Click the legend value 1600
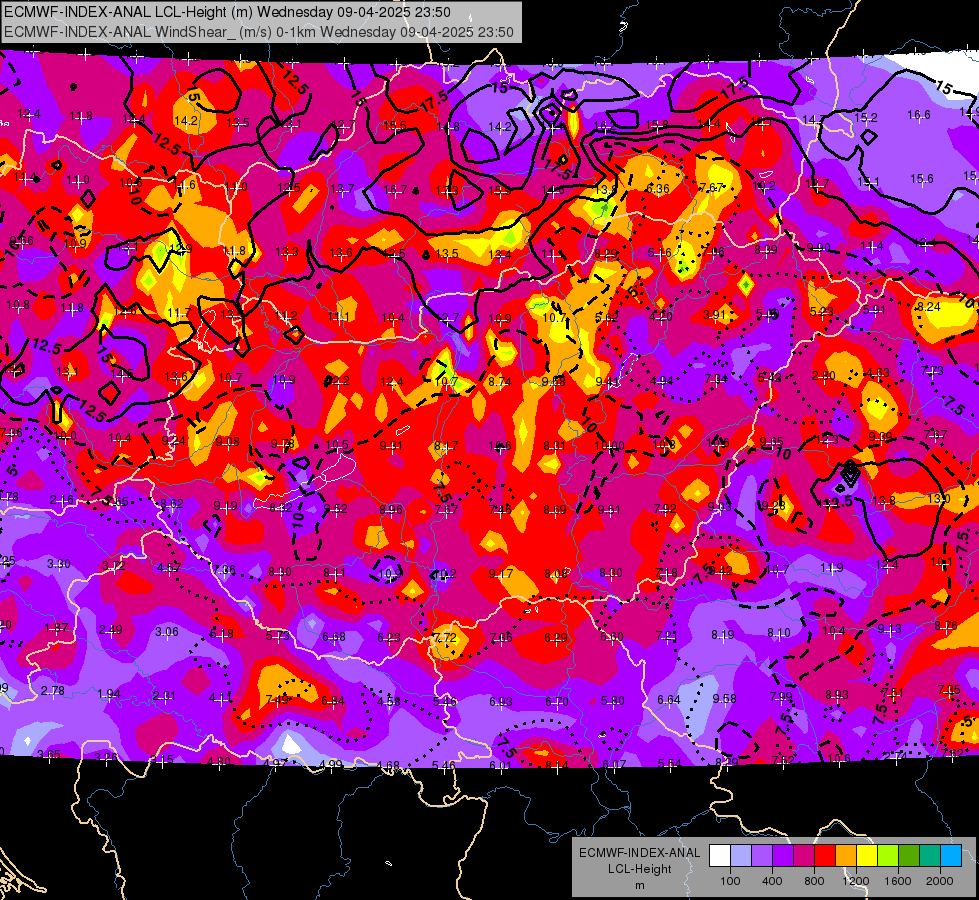Screen dimensions: 979x900 898,881
